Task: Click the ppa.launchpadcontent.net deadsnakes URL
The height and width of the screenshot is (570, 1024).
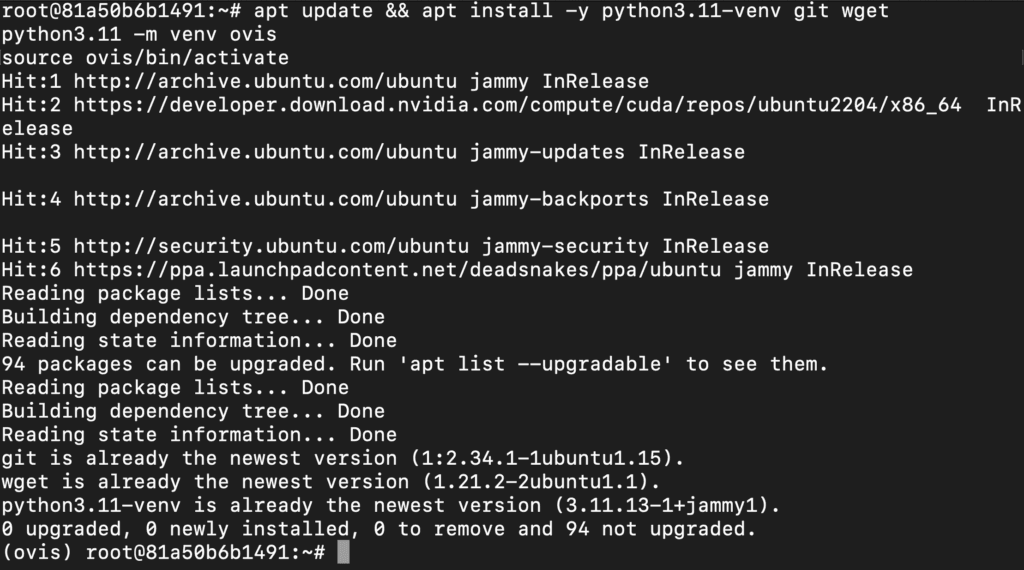Action: click(x=397, y=270)
